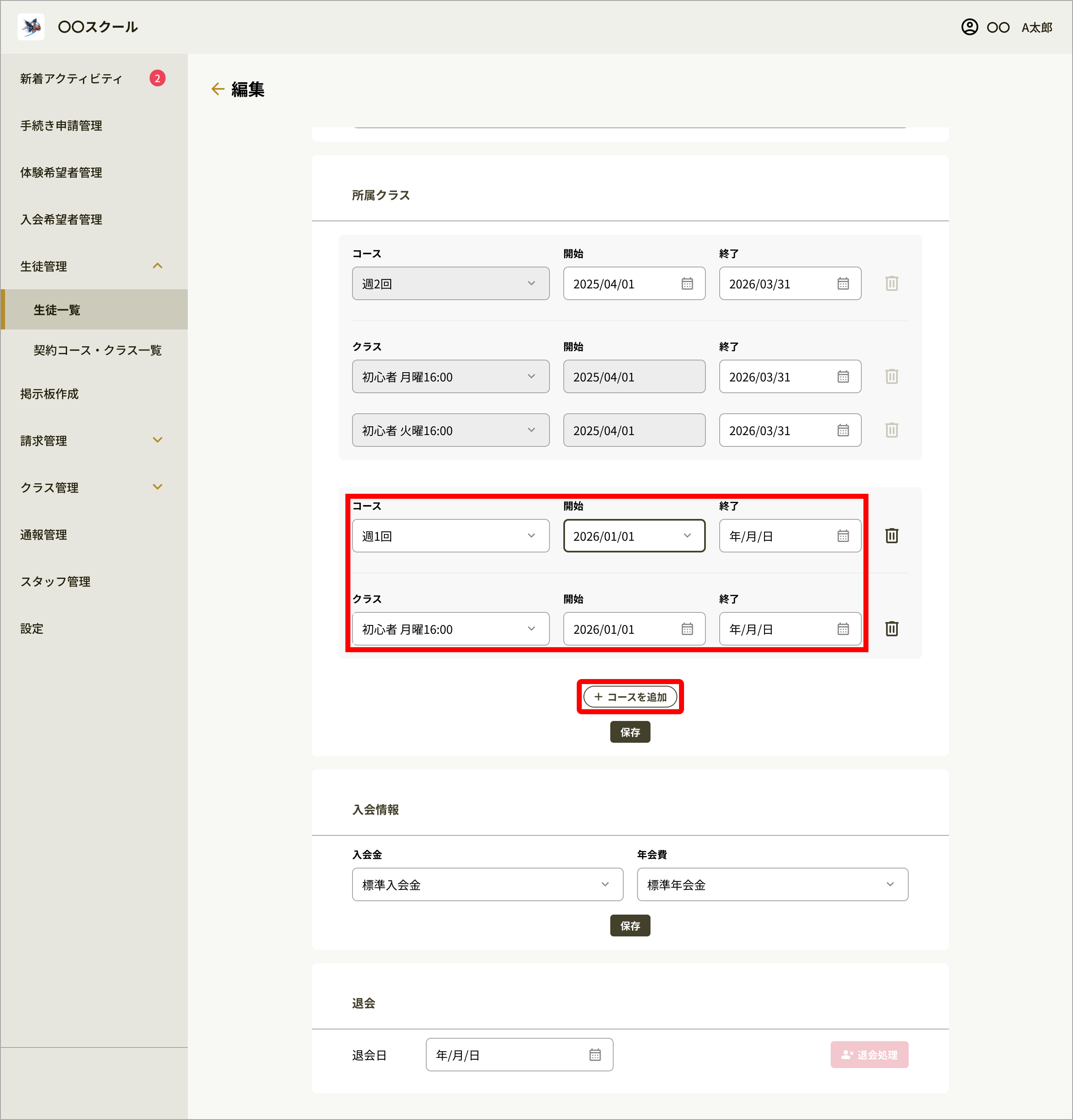
Task: Click the 退会日 date input field
Action: coord(519,1055)
